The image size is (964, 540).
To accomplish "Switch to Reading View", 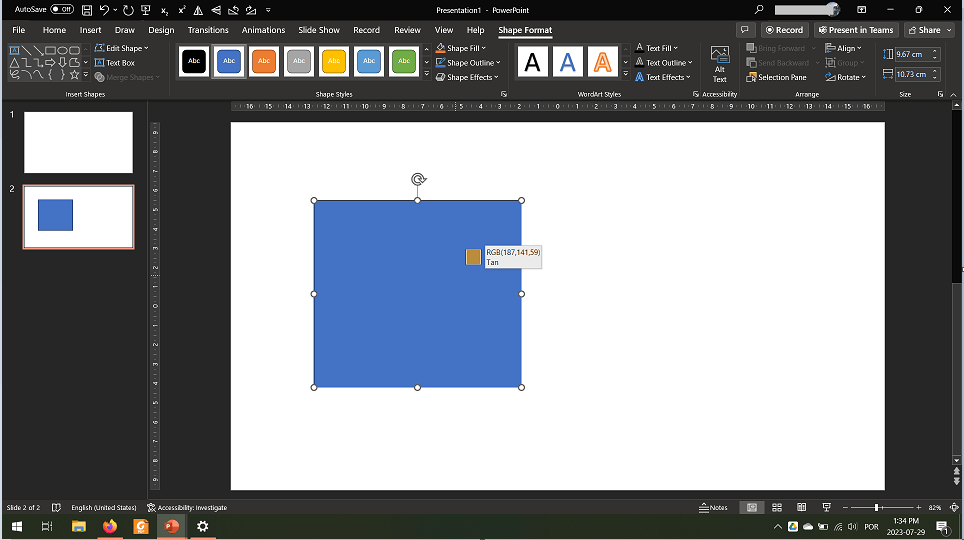I will click(x=802, y=507).
